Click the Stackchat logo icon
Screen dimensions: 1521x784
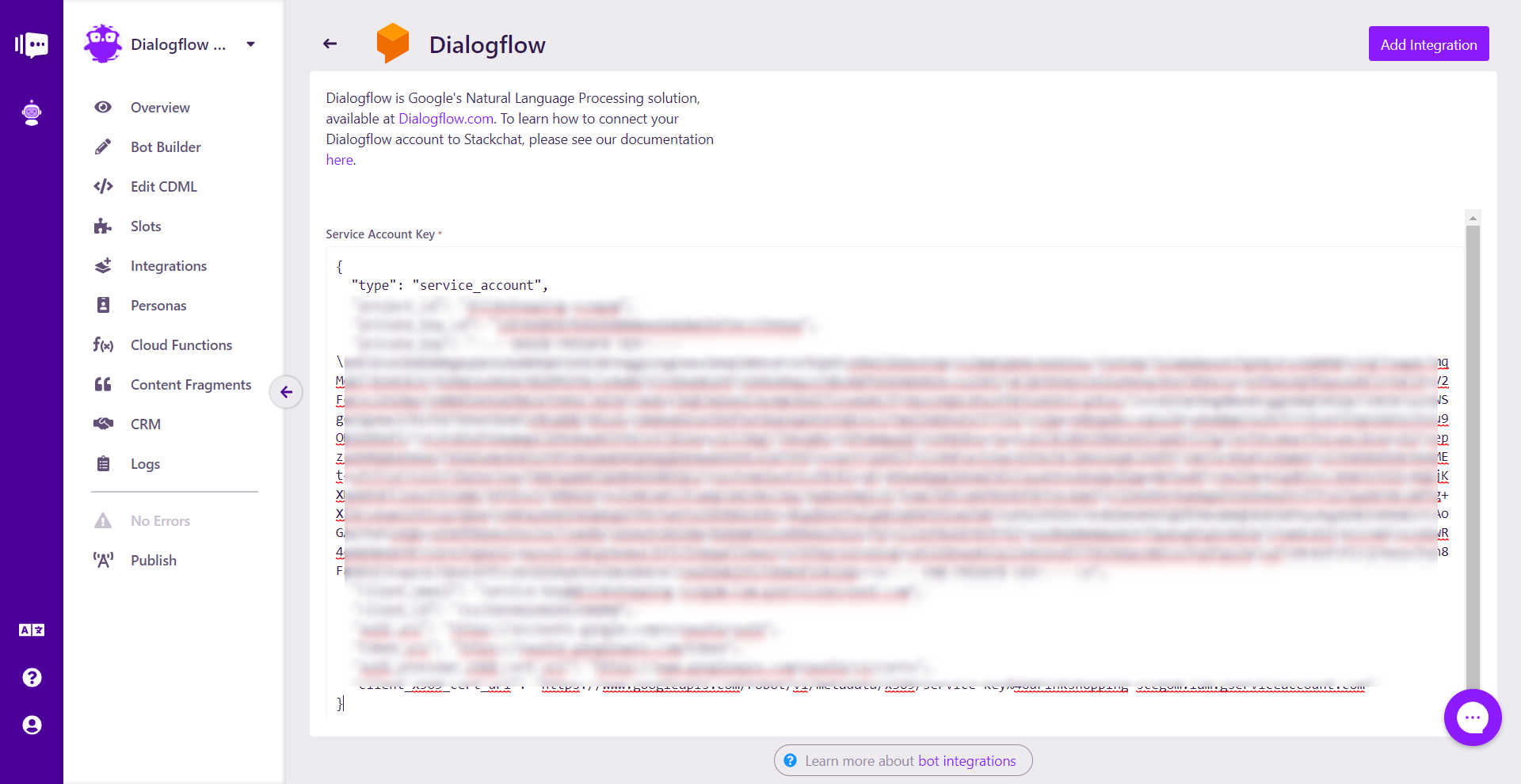click(32, 44)
